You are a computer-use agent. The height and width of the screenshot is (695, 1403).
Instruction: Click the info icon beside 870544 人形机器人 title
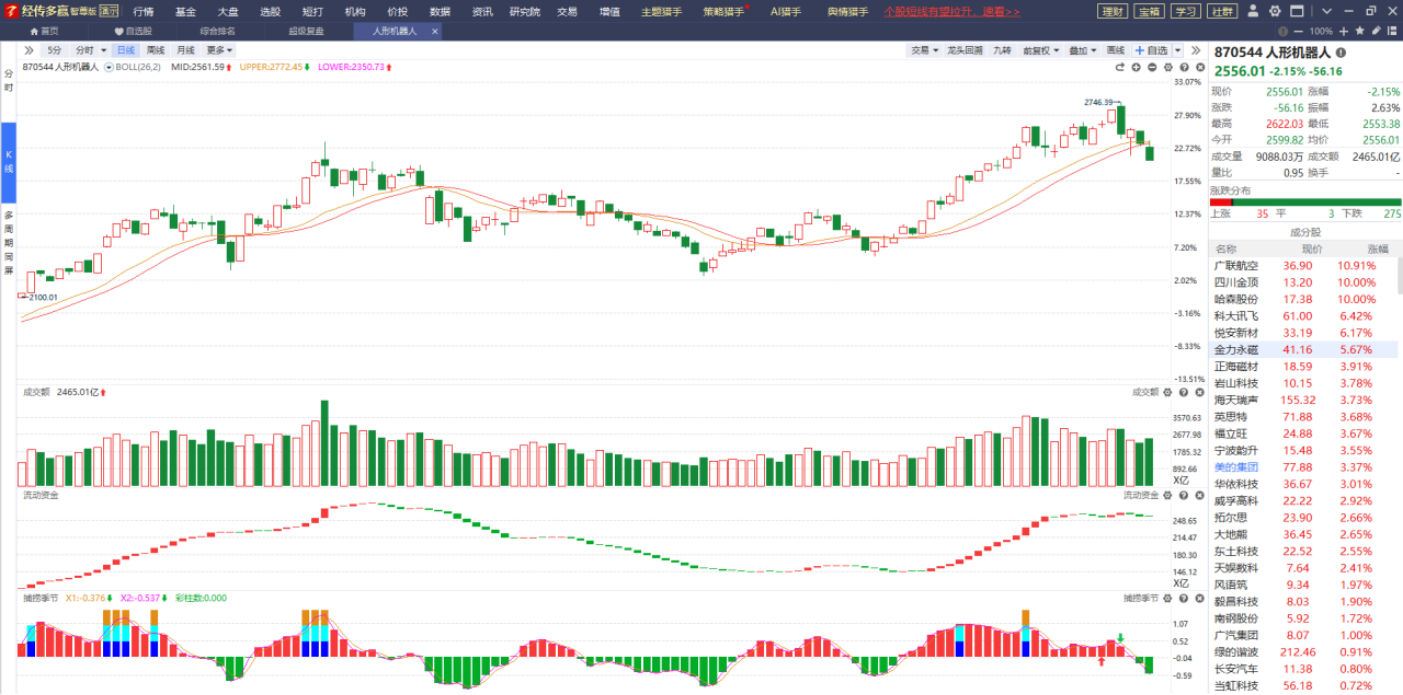(x=1341, y=52)
